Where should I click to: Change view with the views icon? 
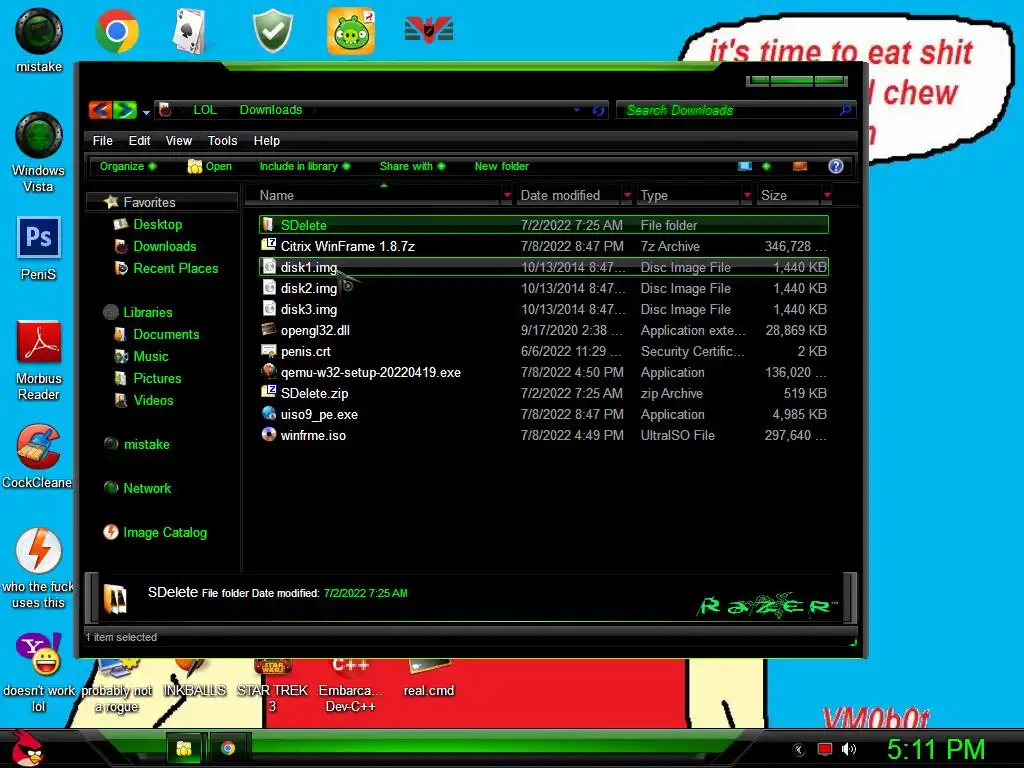[744, 166]
